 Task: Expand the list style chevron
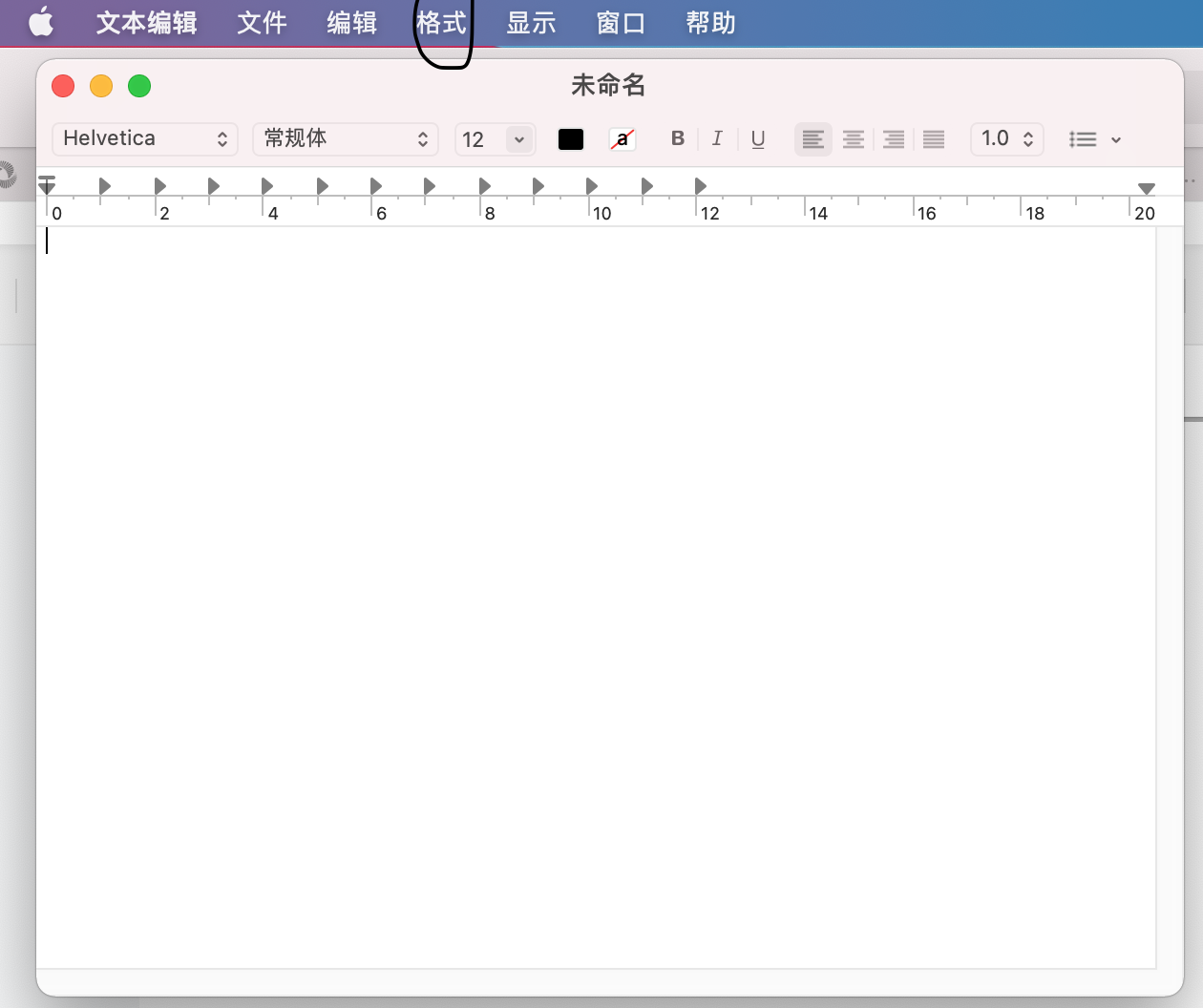click(x=1115, y=139)
